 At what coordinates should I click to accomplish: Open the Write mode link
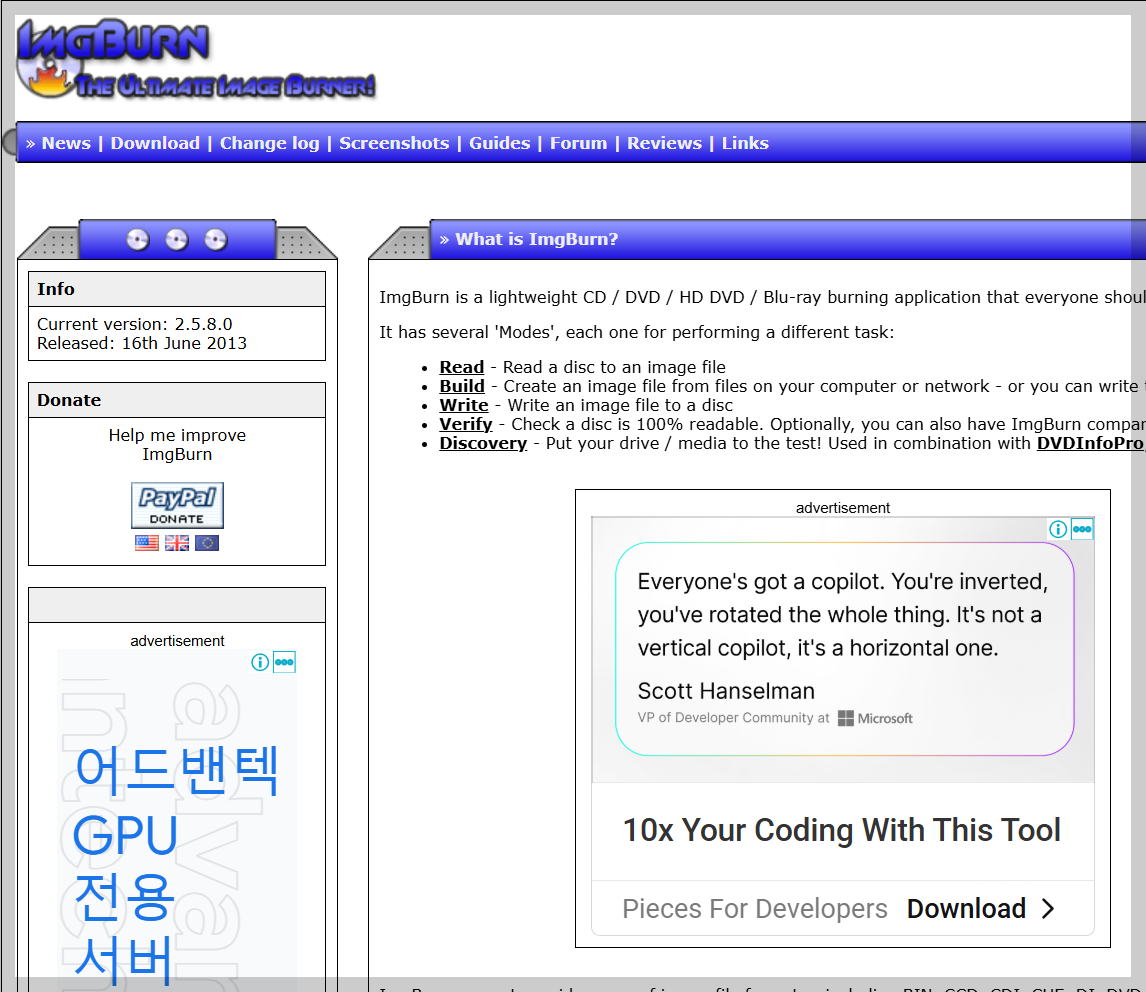(x=463, y=405)
